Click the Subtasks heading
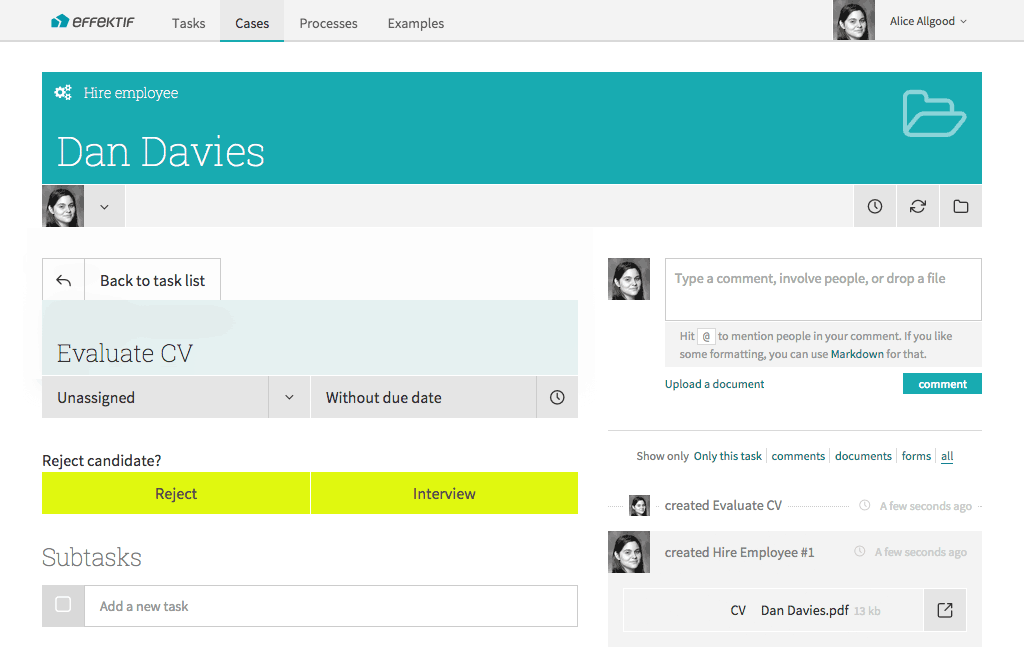Image resolution: width=1024 pixels, height=667 pixels. coord(92,557)
